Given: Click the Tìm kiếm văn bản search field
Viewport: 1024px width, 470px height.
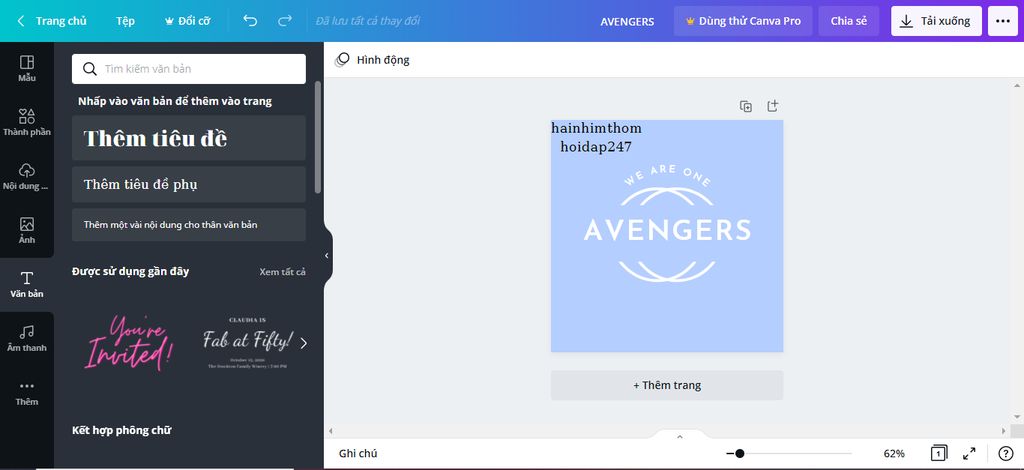Looking at the screenshot, I should [x=189, y=69].
